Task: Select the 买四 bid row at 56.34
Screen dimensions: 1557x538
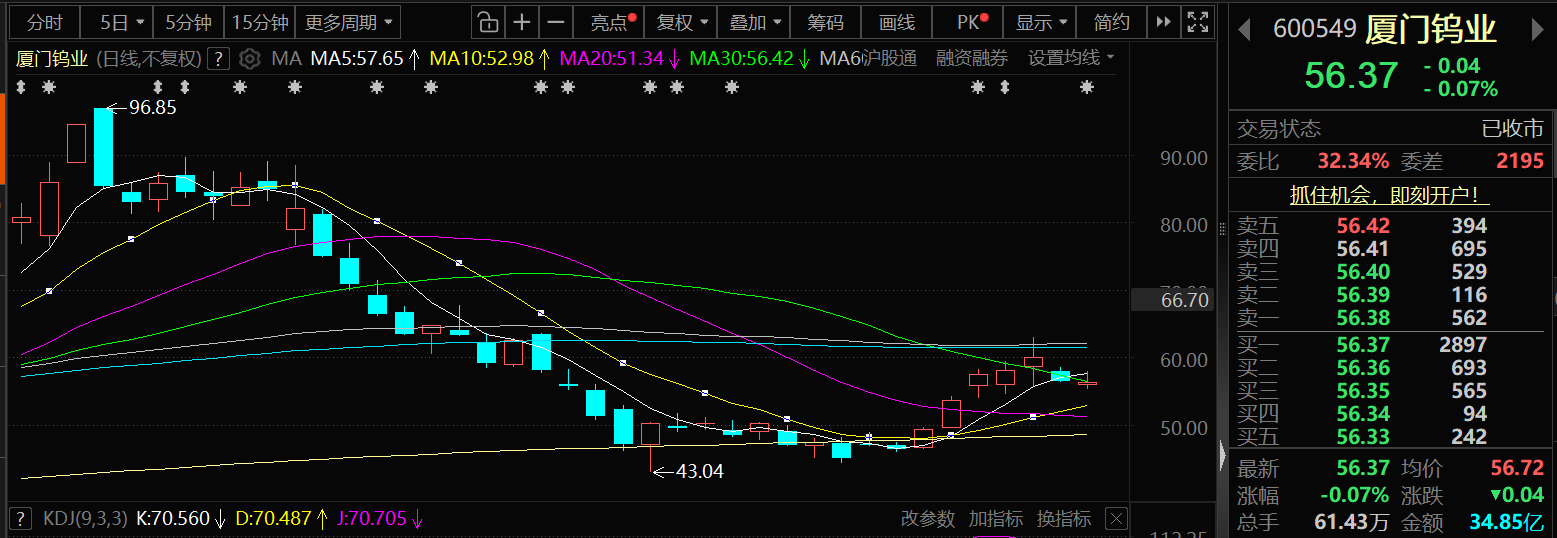Action: (x=1391, y=414)
